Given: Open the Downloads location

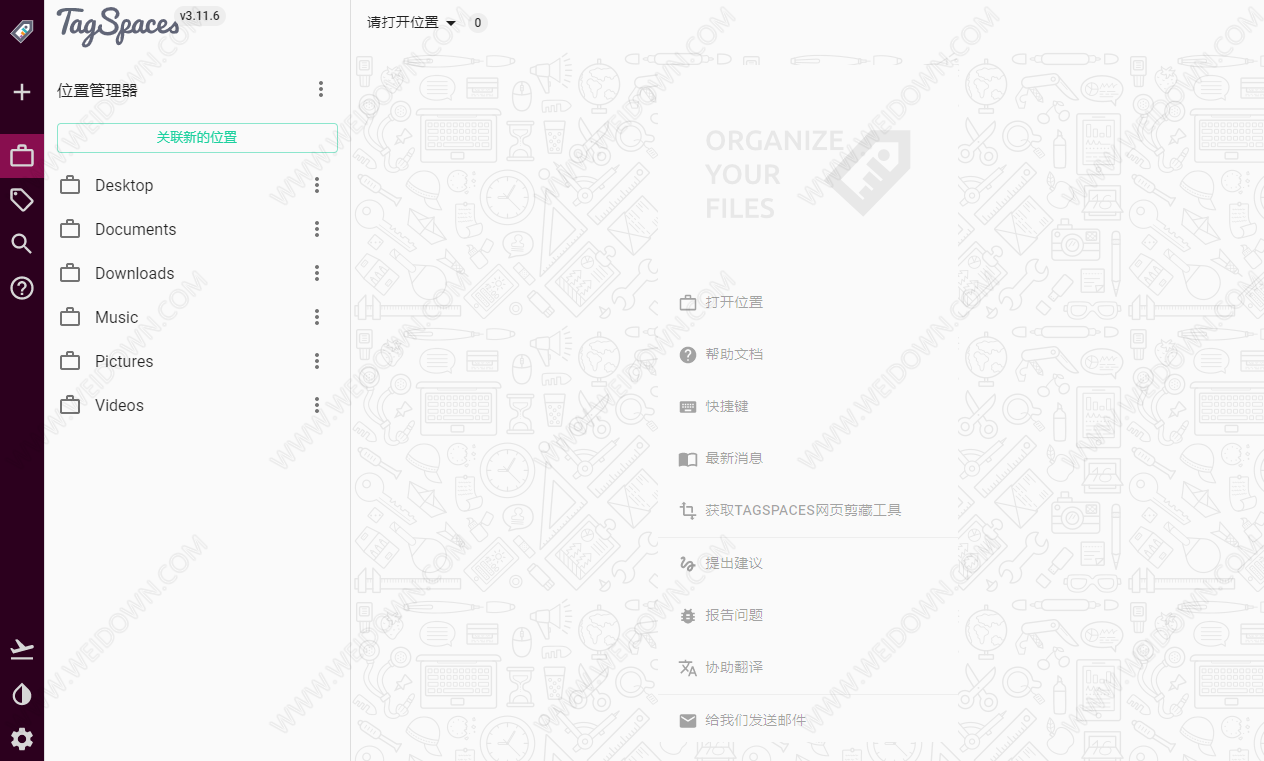Looking at the screenshot, I should point(134,273).
